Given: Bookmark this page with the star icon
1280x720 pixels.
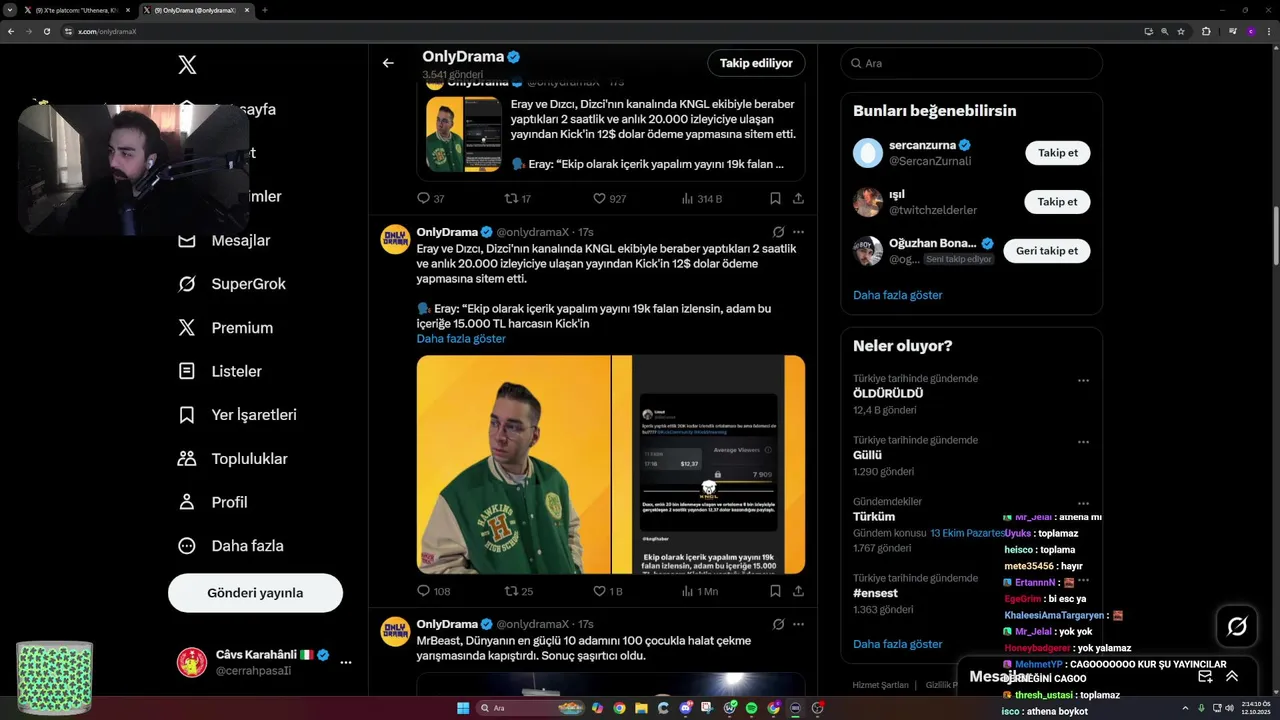Looking at the screenshot, I should [1181, 31].
